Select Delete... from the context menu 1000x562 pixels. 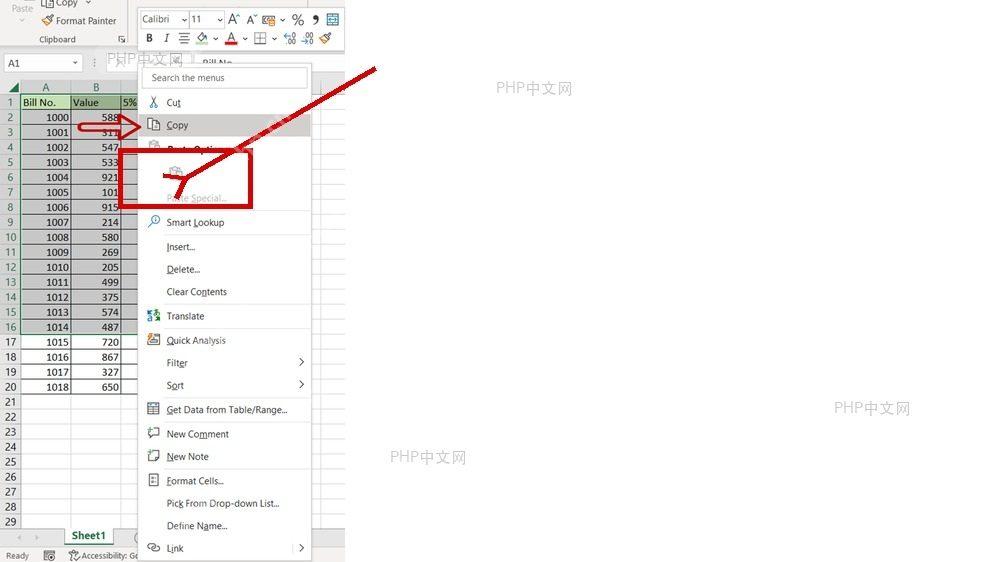[224, 269]
